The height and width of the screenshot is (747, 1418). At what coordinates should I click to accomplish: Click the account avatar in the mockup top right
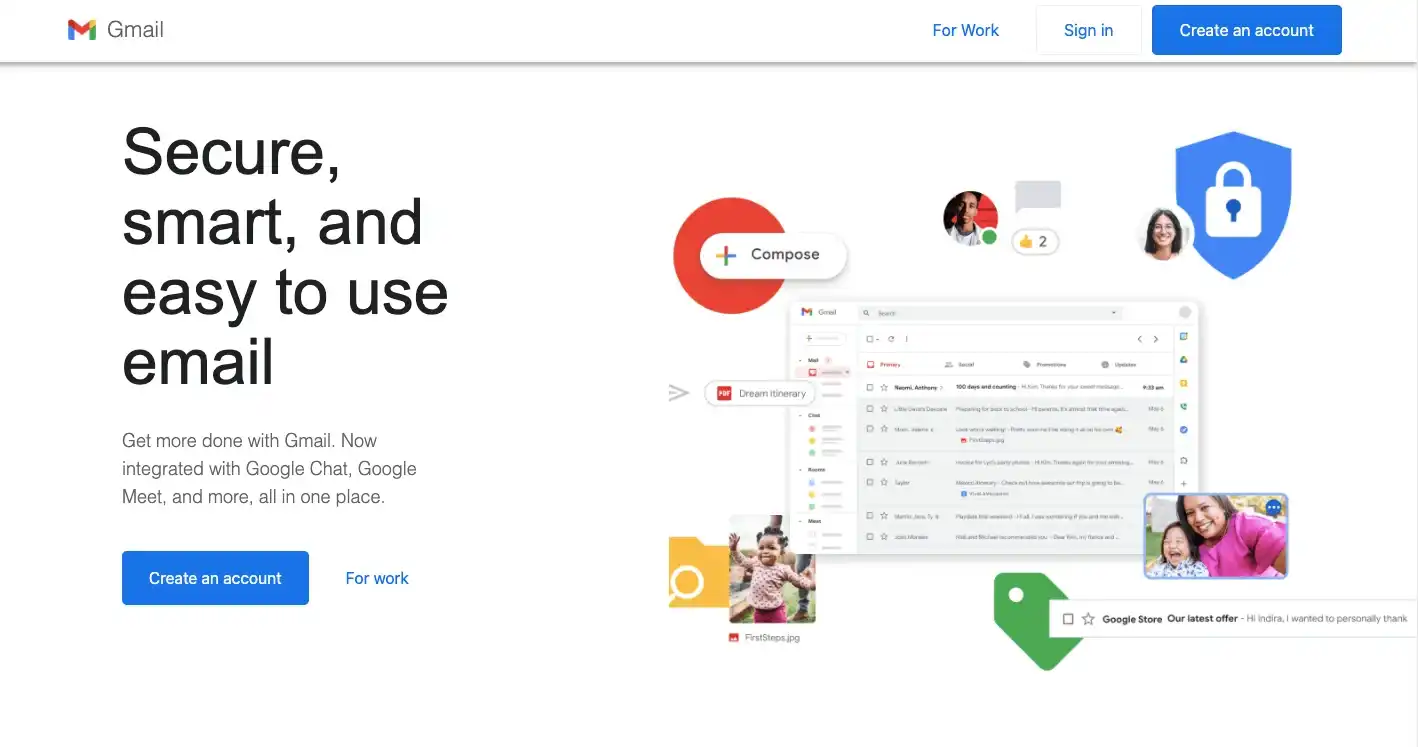click(x=1185, y=312)
